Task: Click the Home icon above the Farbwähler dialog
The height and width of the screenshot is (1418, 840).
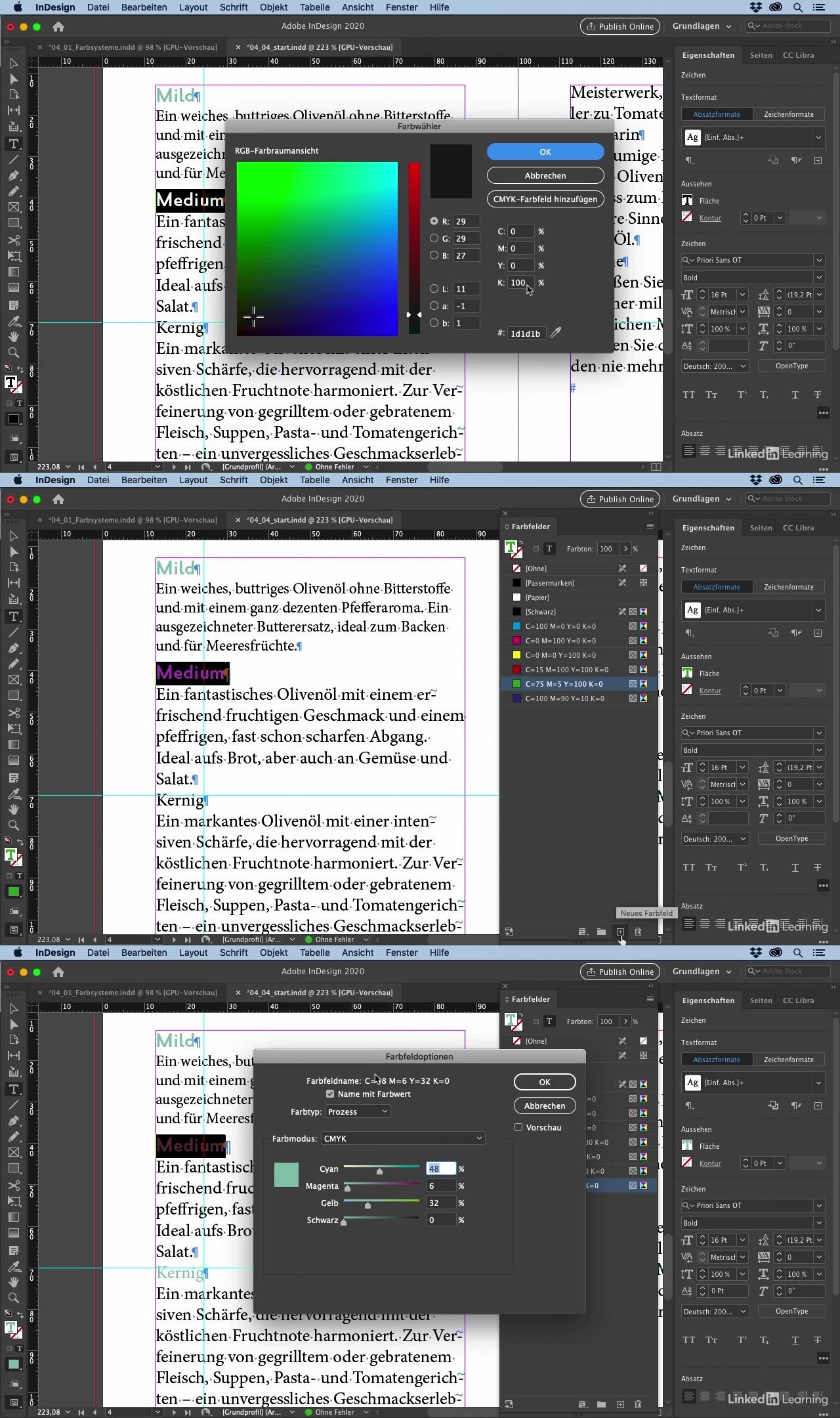Action: tap(58, 27)
